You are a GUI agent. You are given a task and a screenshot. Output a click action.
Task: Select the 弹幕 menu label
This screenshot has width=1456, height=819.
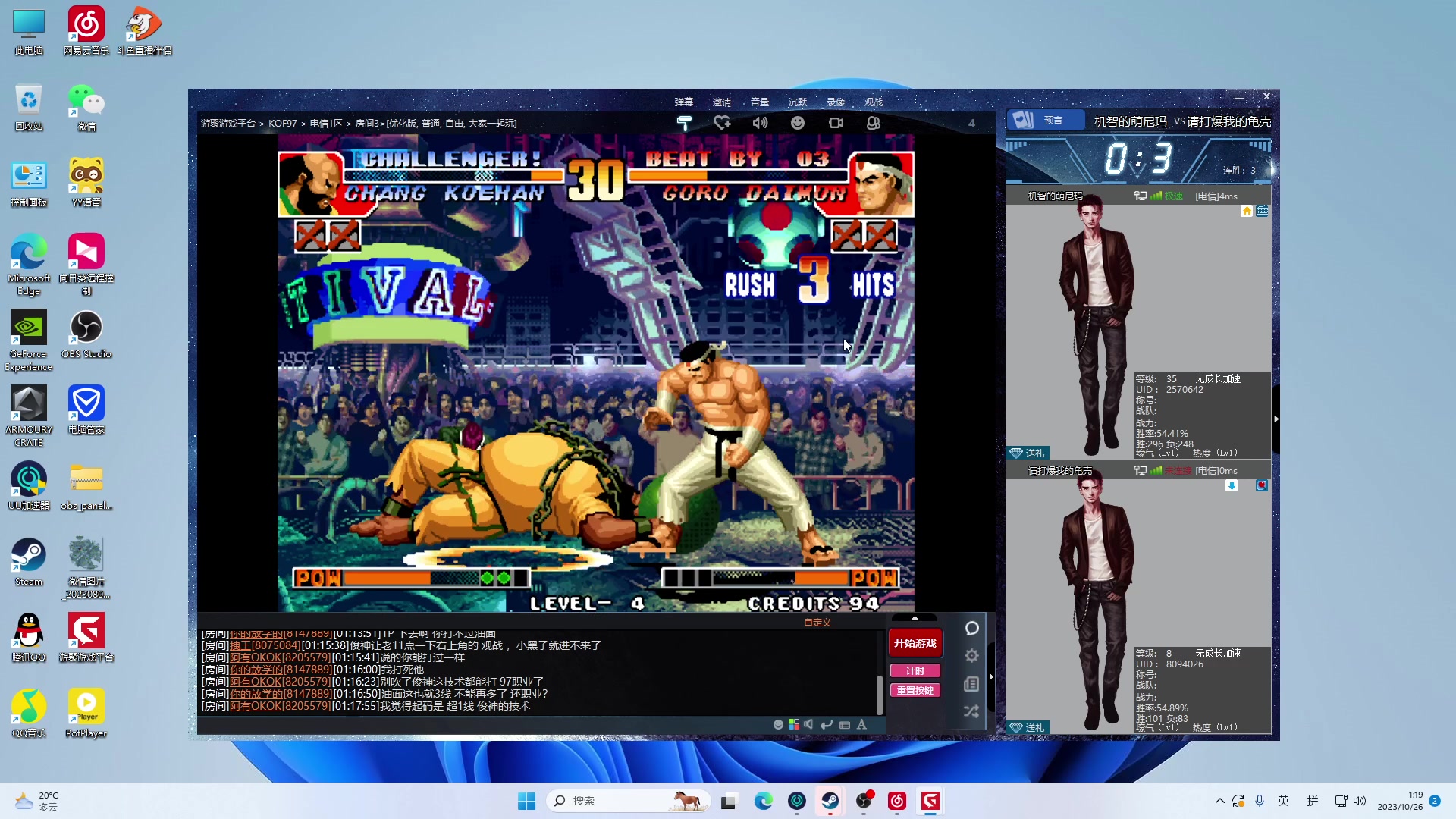684,102
